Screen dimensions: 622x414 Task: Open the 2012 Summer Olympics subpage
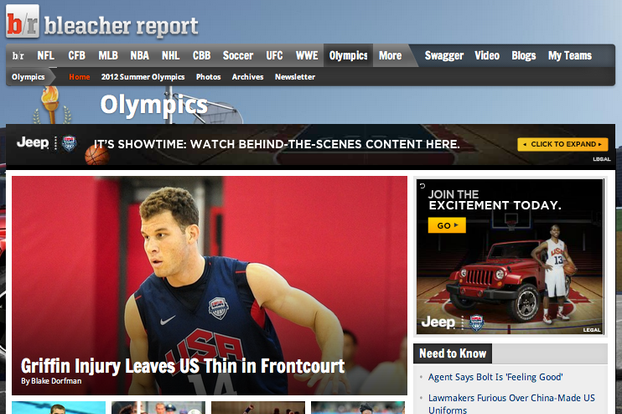tap(143, 77)
